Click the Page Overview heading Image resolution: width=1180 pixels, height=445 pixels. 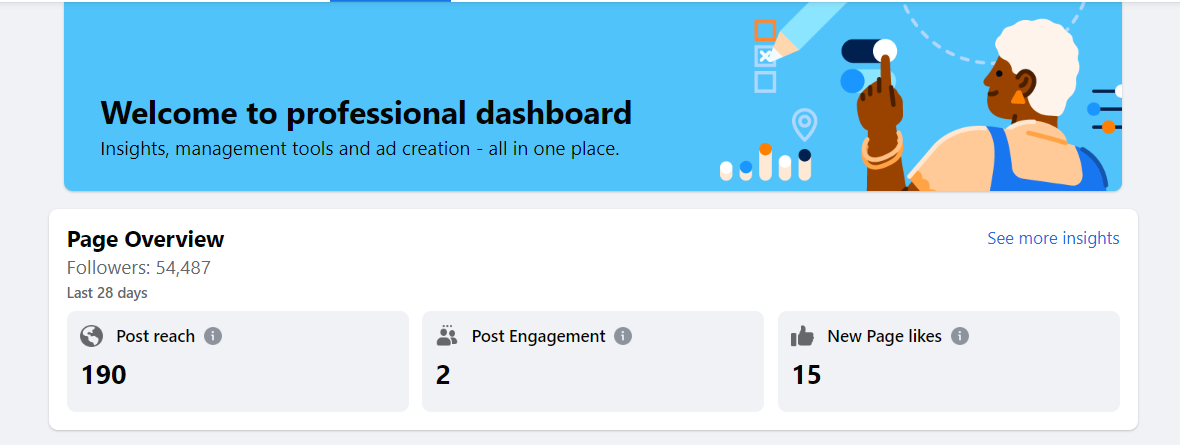coord(146,240)
